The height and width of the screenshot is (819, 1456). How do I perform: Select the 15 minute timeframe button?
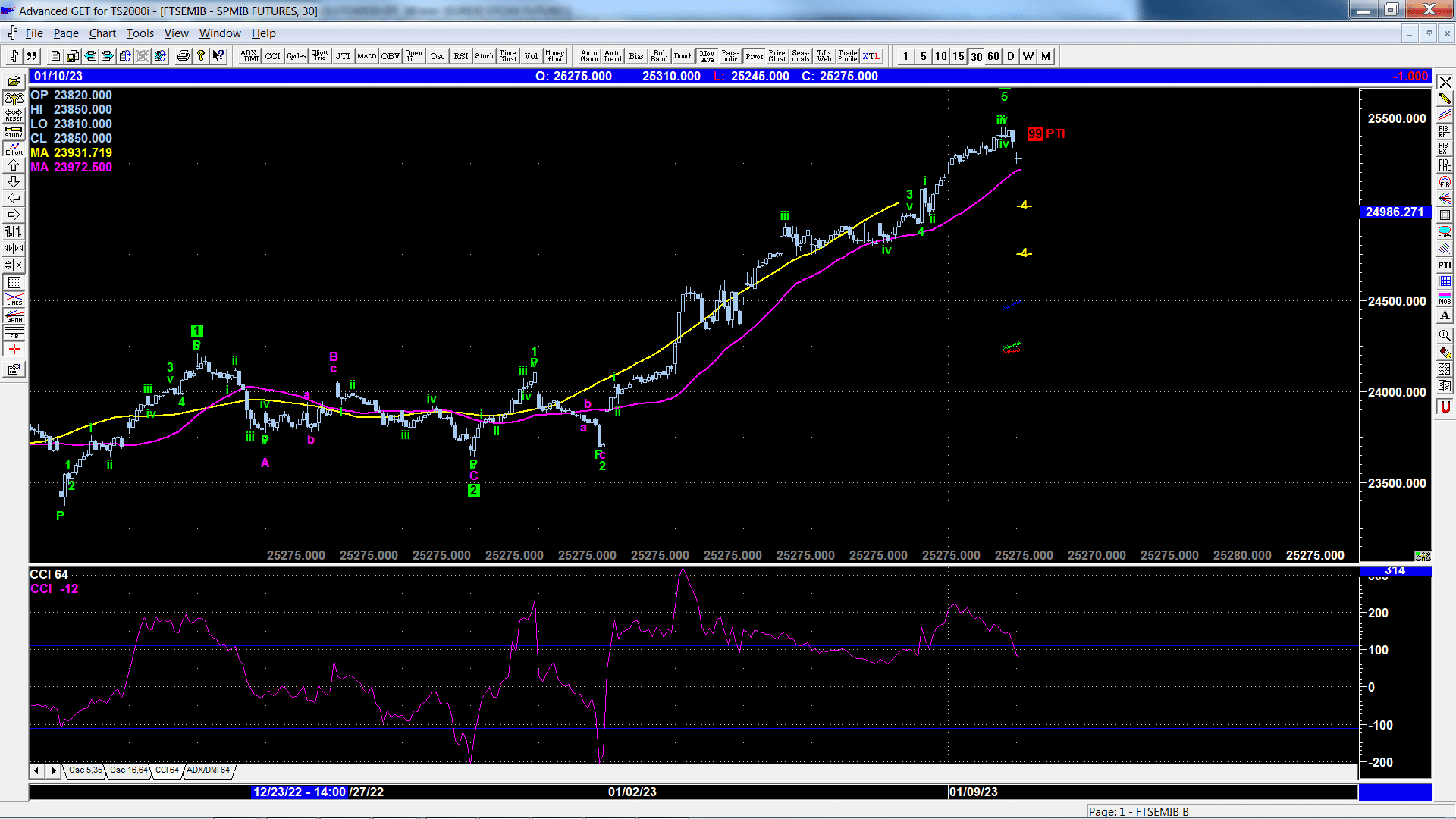(959, 56)
